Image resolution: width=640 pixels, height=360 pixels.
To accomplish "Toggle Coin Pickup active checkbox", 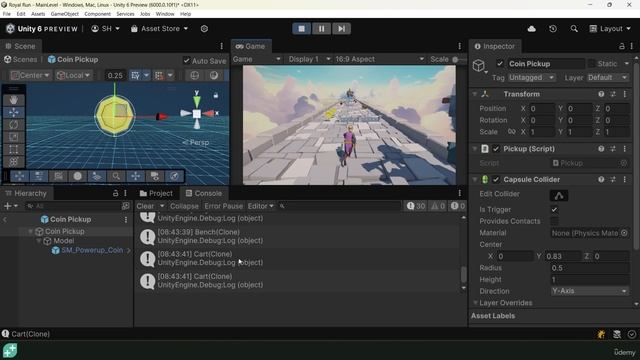I will (500, 64).
